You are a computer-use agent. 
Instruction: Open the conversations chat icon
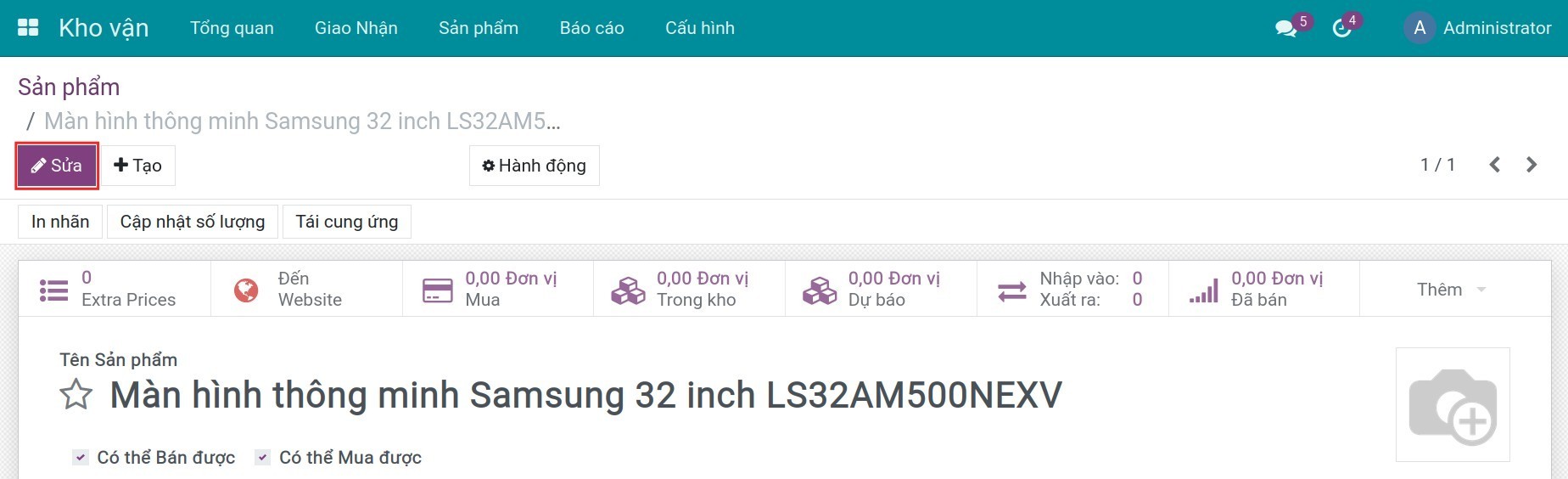click(x=1285, y=28)
